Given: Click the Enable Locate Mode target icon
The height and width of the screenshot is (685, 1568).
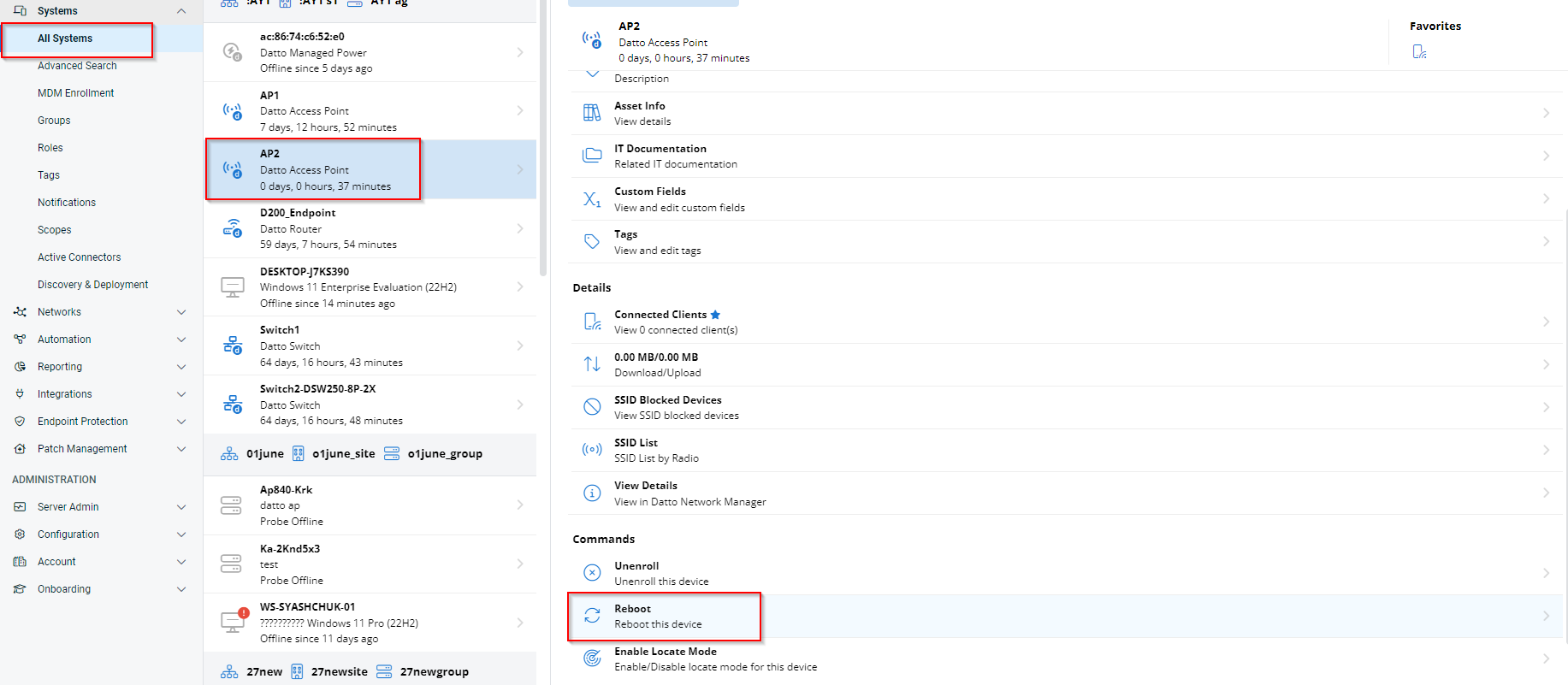Looking at the screenshot, I should pos(592,658).
